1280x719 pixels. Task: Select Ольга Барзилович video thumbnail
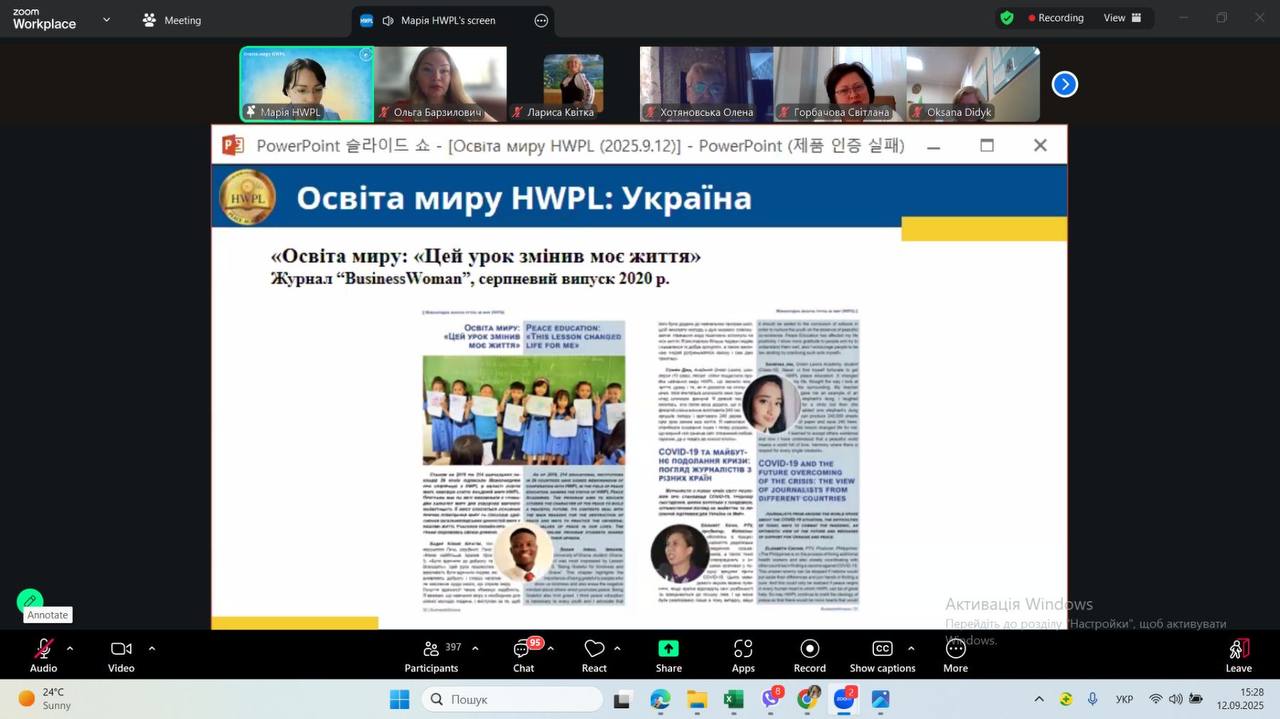(x=440, y=84)
